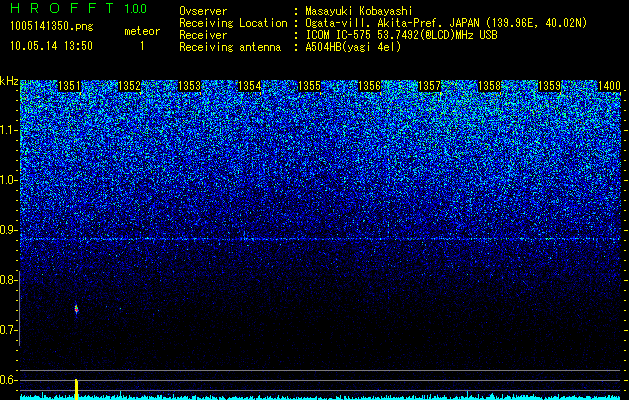Viewport: 629px width, 400px height.
Task: Click receiver ICOM IC-575 frequency text
Action: (x=401, y=35)
